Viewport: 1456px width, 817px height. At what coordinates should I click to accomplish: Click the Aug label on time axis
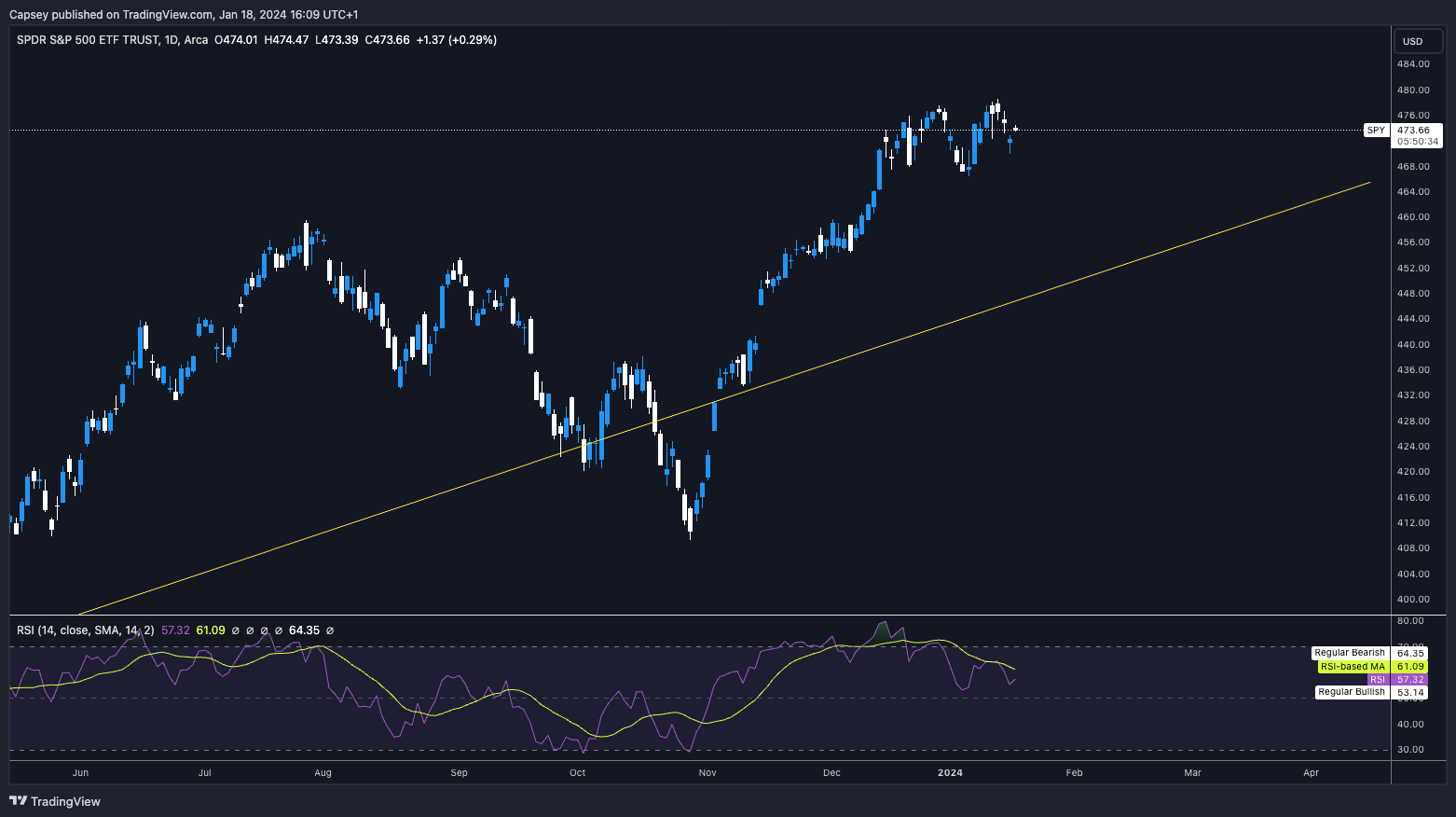pos(323,772)
